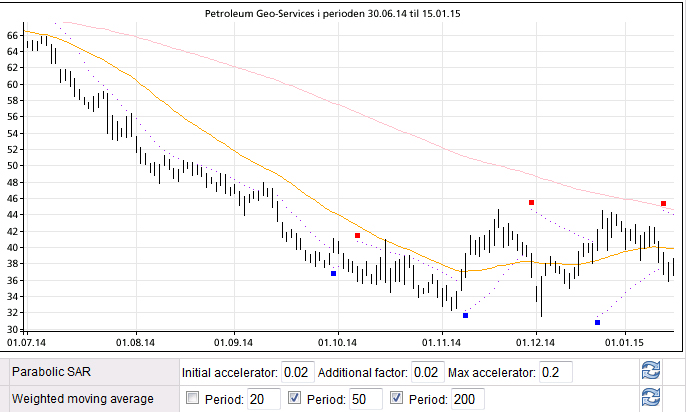Click red SAR marker near 01.12.14
Image resolution: width=687 pixels, height=412 pixels.
pyautogui.click(x=531, y=203)
